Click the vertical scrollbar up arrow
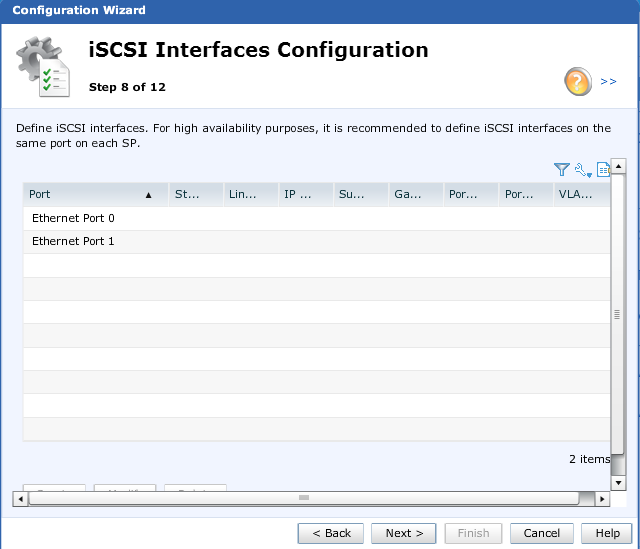 [x=619, y=166]
